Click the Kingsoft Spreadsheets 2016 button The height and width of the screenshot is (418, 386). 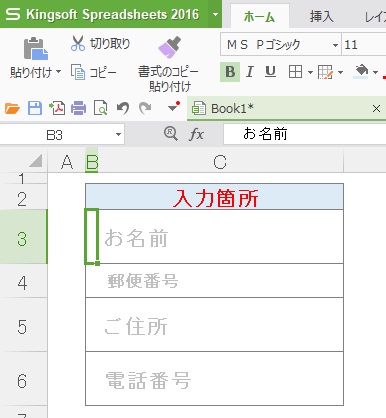coord(104,14)
